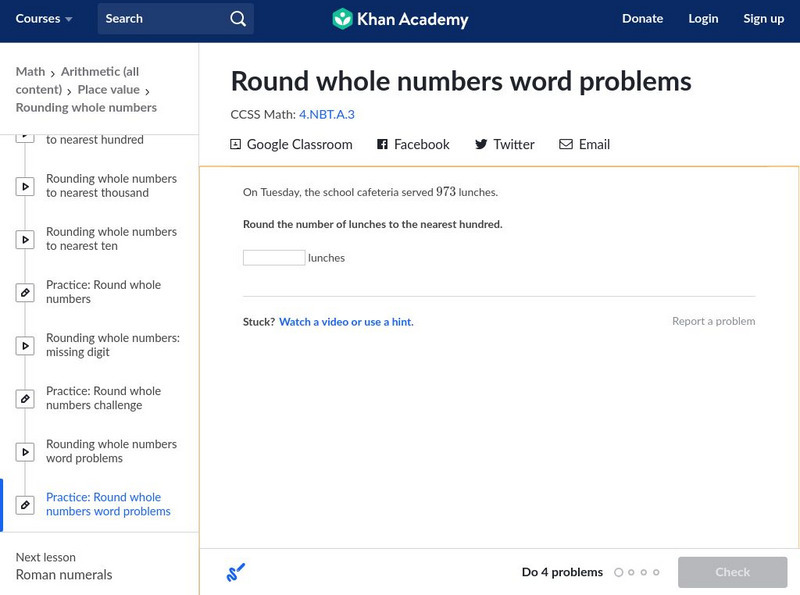Open the 4.NBT.A.3 standard link
This screenshot has height=595, width=800.
[327, 114]
